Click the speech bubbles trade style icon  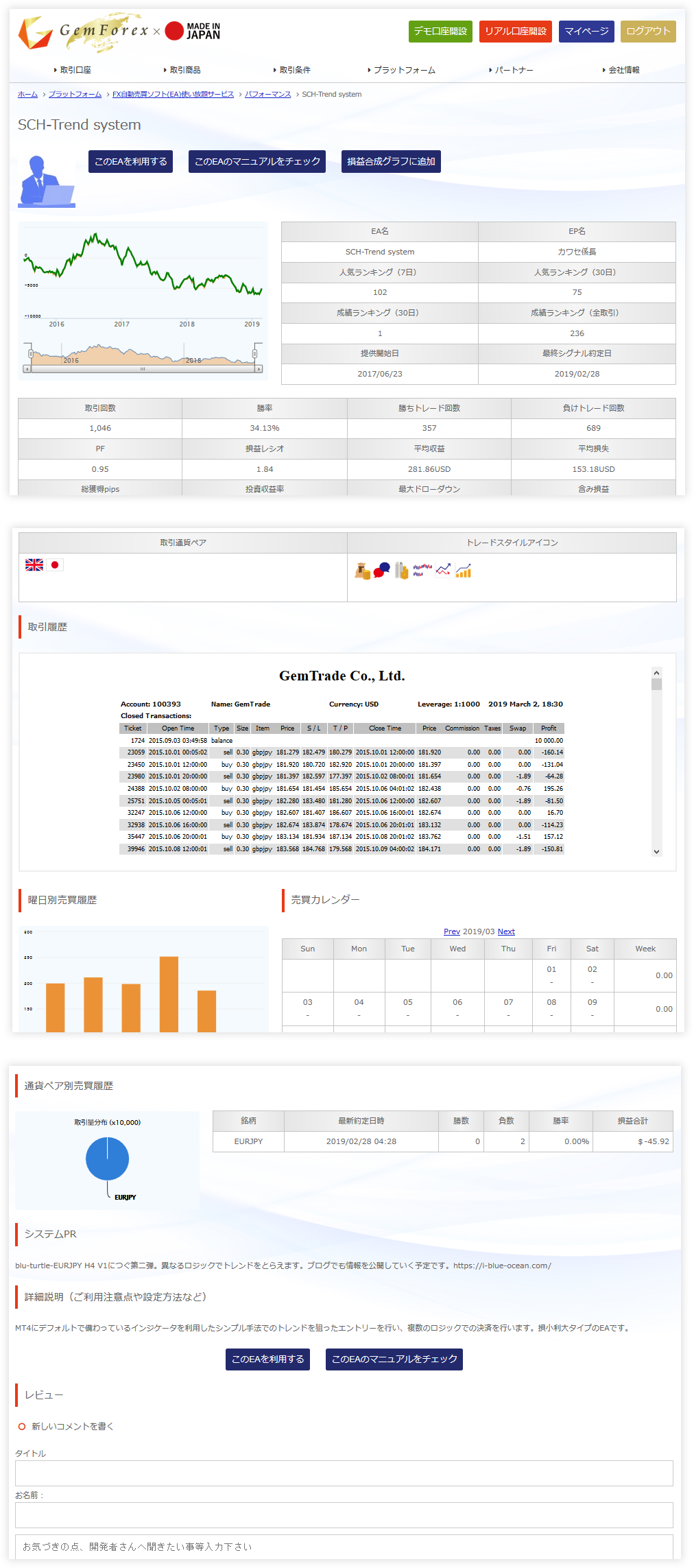coord(382,570)
